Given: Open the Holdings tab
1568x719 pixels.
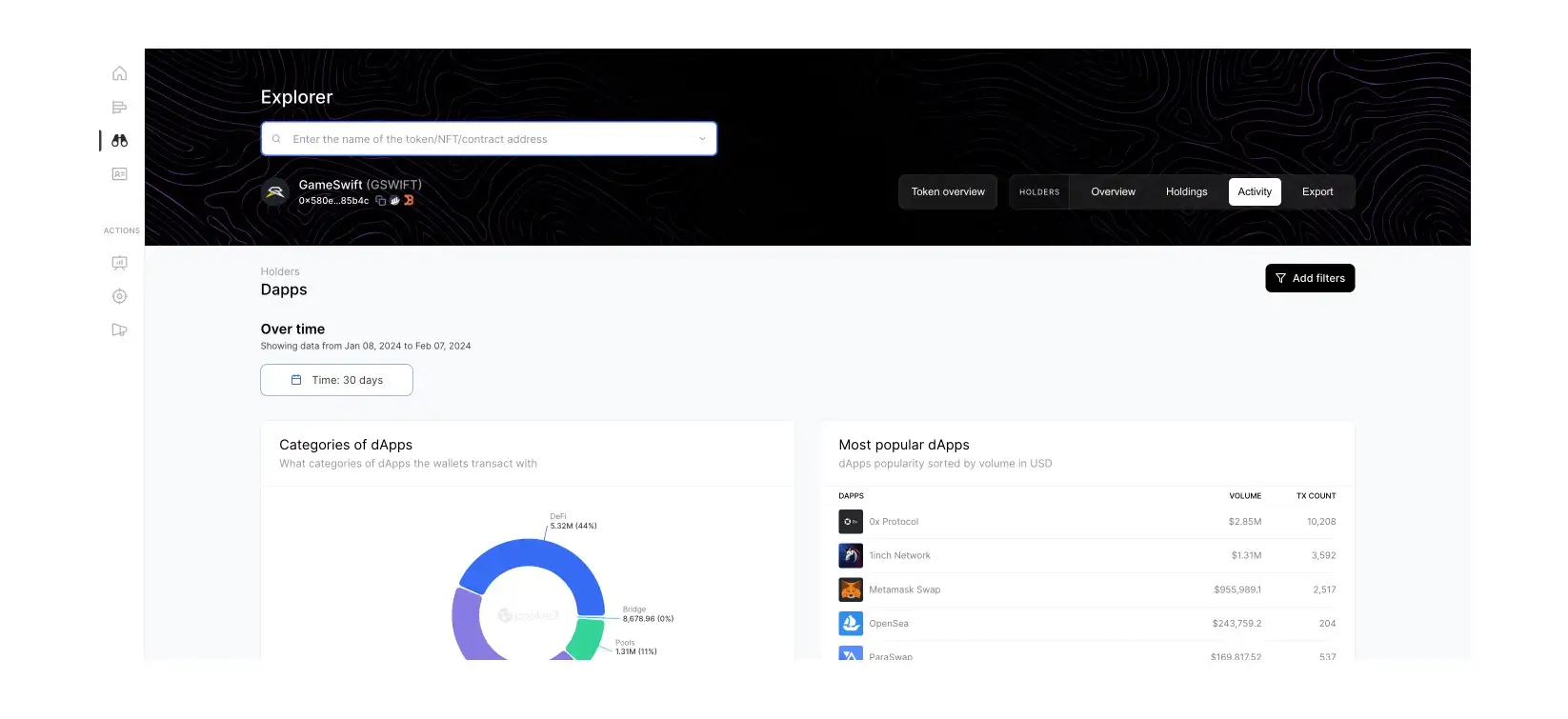Looking at the screenshot, I should pos(1186,192).
